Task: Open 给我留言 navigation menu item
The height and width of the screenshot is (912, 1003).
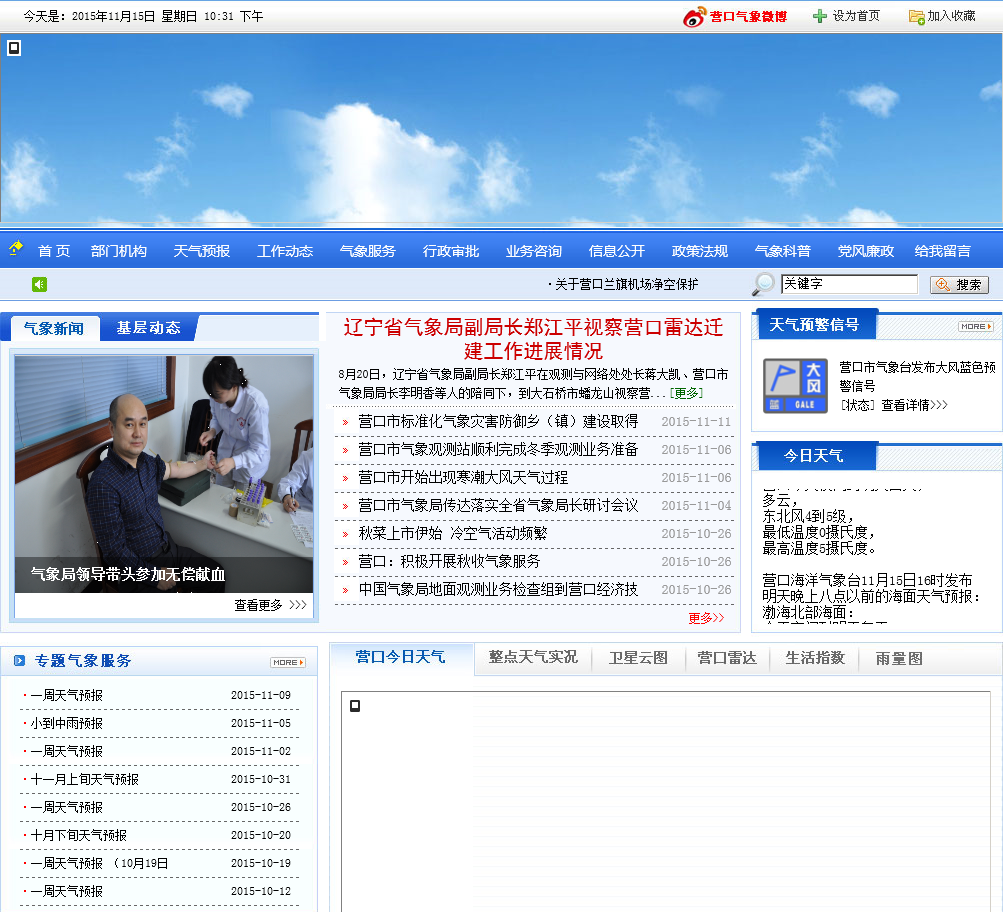Action: pos(943,251)
